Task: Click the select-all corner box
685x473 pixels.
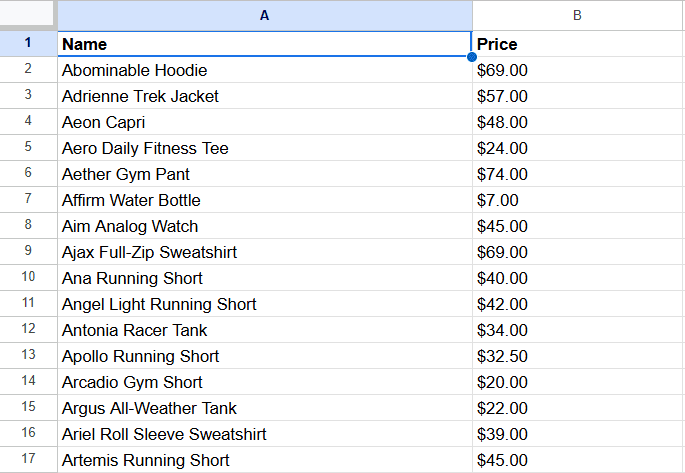Action: 28,14
